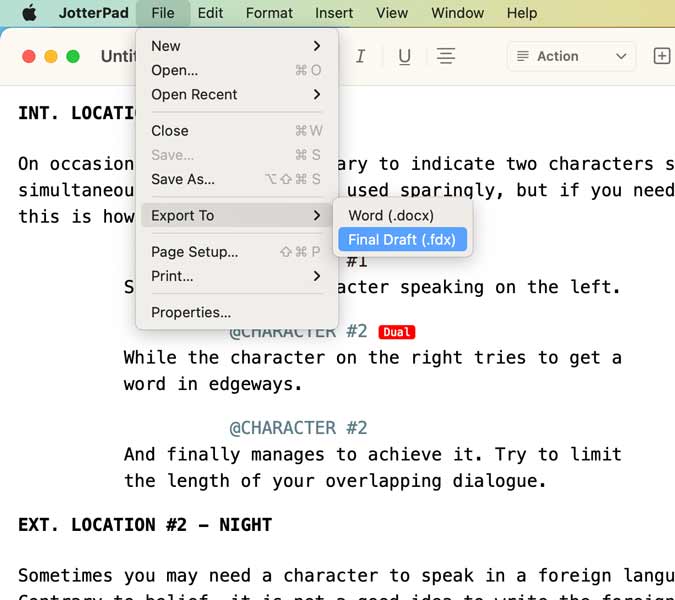Open the Edit menu
The height and width of the screenshot is (600, 675).
(x=210, y=13)
